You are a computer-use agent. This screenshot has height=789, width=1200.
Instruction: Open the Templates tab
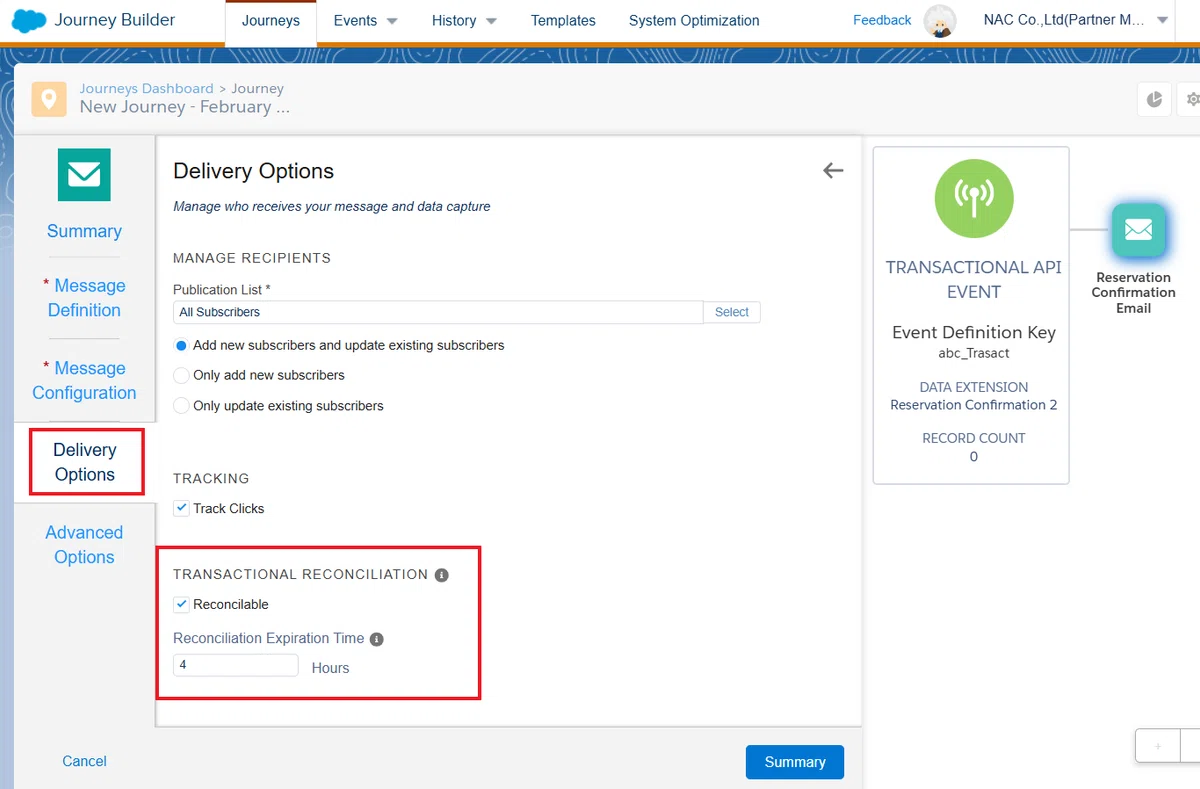563,21
